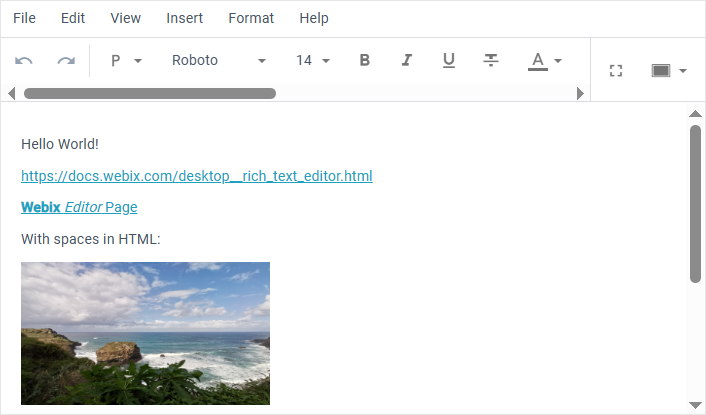Open the Format menu
Image resolution: width=706 pixels, height=415 pixels.
tap(251, 18)
